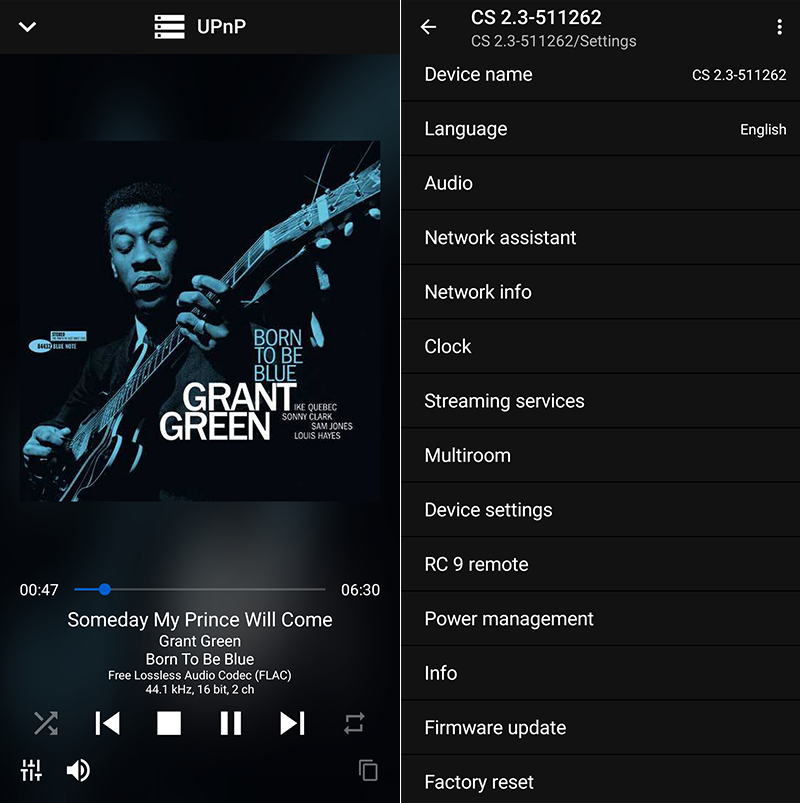Click the English language value
800x803 pixels.
coord(763,130)
